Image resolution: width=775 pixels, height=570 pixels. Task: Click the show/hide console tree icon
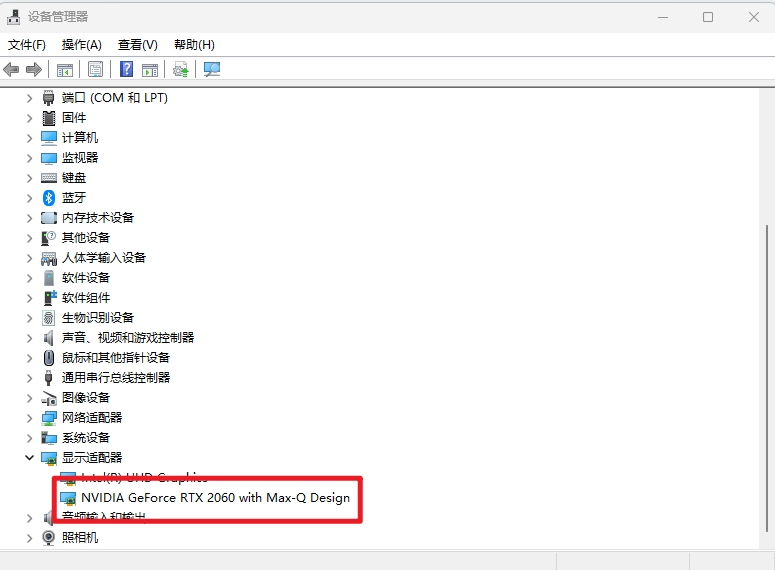(x=65, y=70)
